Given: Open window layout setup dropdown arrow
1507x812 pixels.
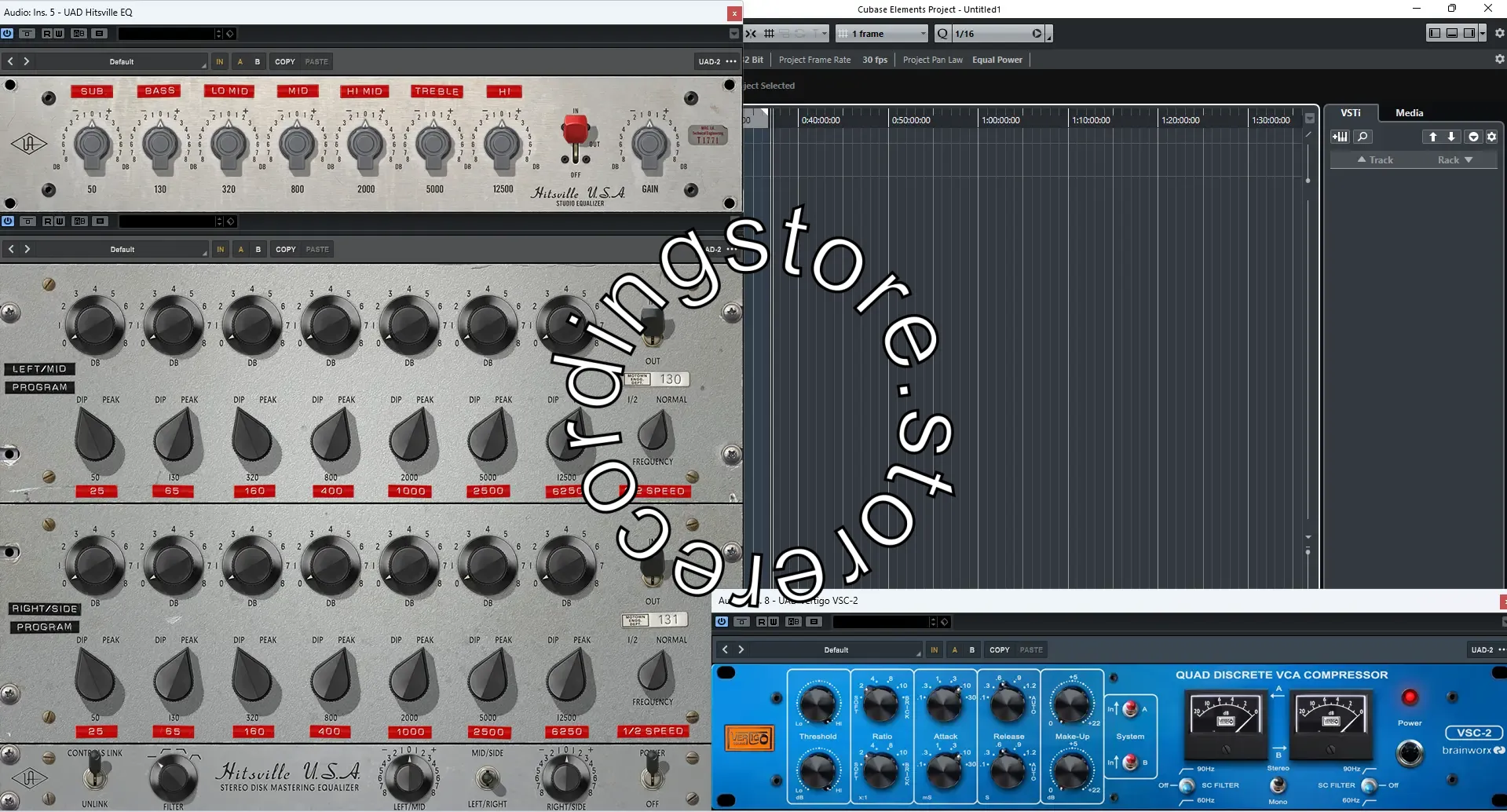Looking at the screenshot, I should point(1483,33).
